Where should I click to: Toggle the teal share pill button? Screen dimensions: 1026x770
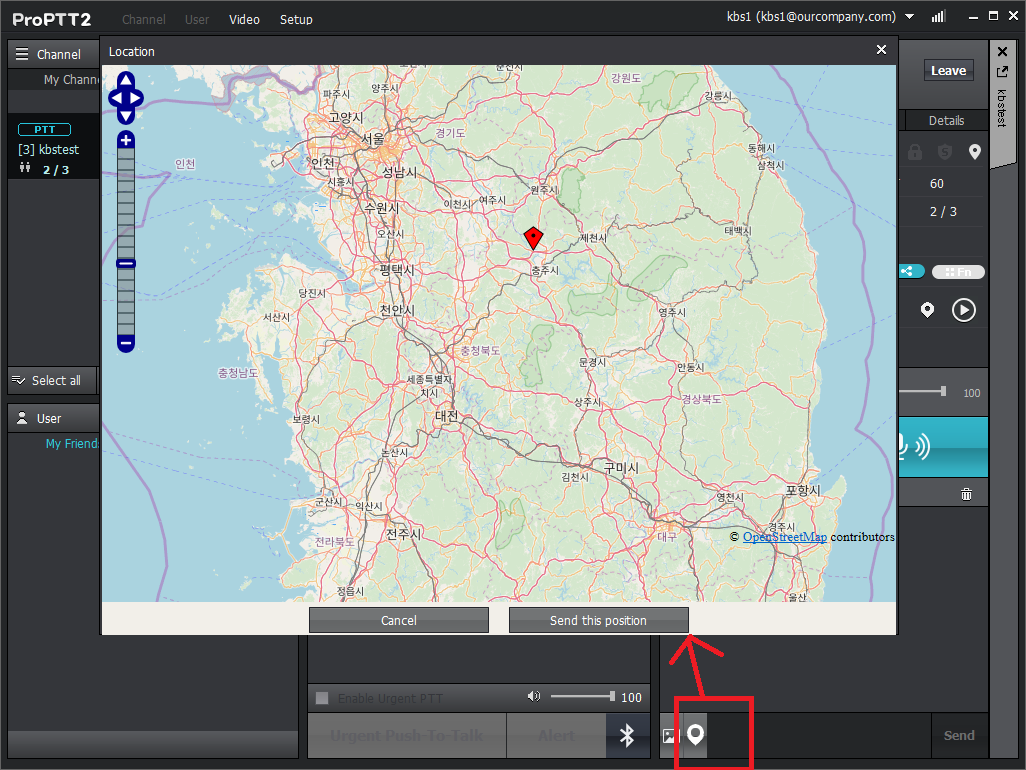point(911,271)
